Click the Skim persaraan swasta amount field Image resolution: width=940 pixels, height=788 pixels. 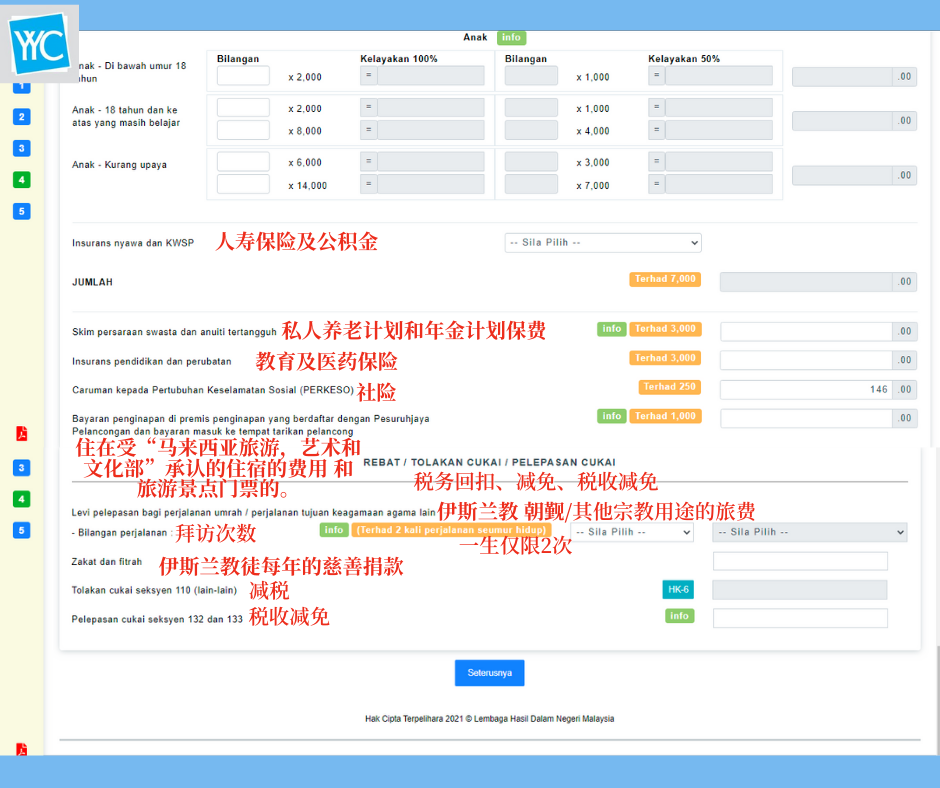click(x=806, y=332)
